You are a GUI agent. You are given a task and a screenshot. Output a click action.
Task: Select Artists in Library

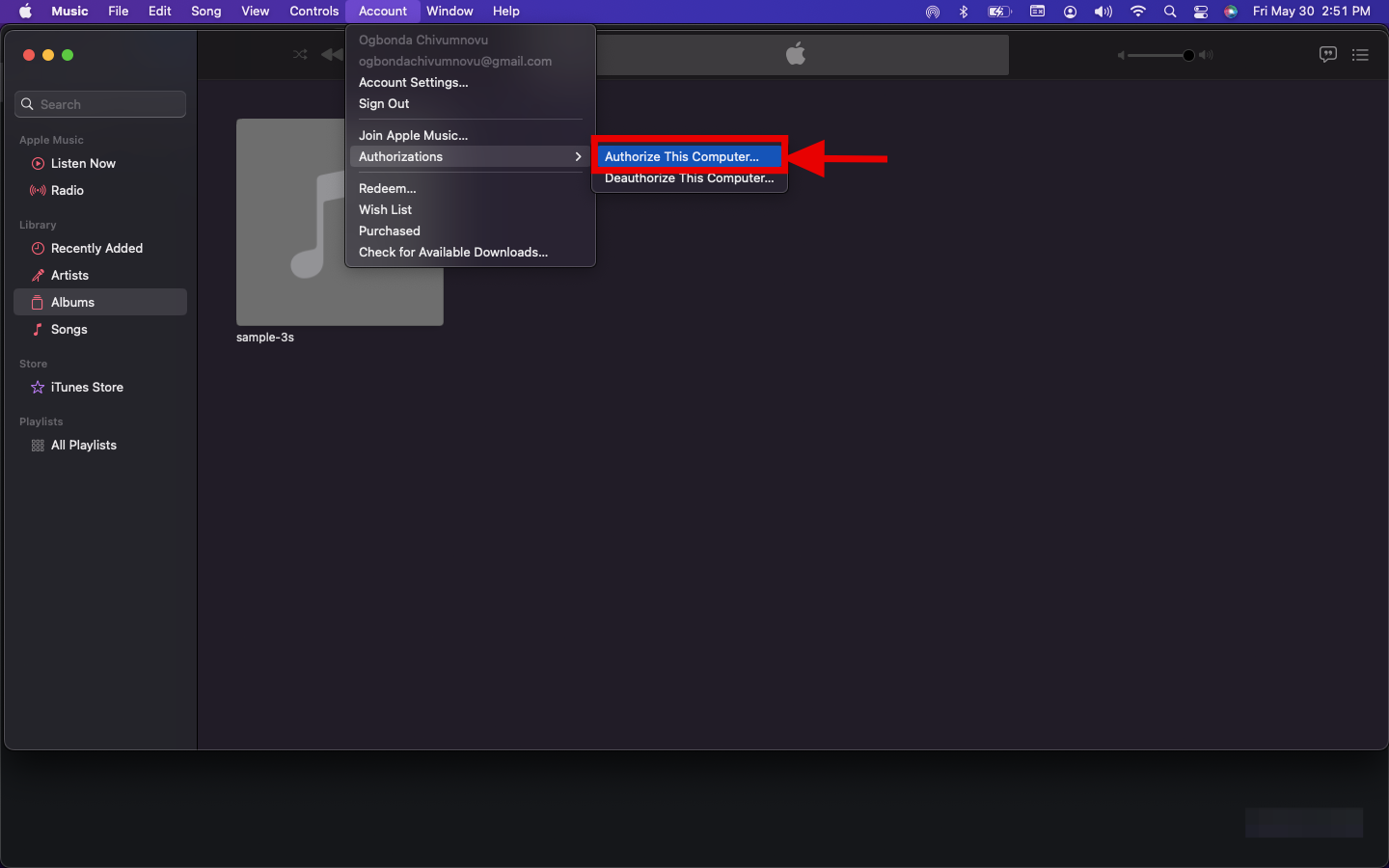coord(100,276)
